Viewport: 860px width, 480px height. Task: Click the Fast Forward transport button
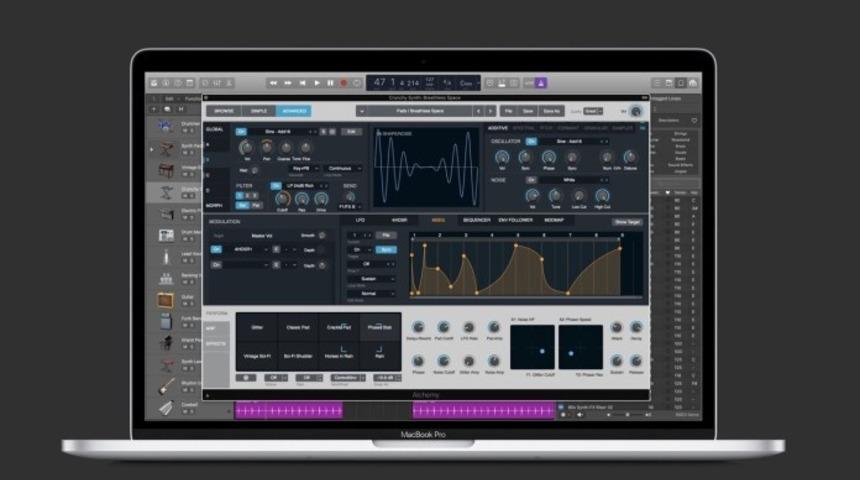coord(287,83)
